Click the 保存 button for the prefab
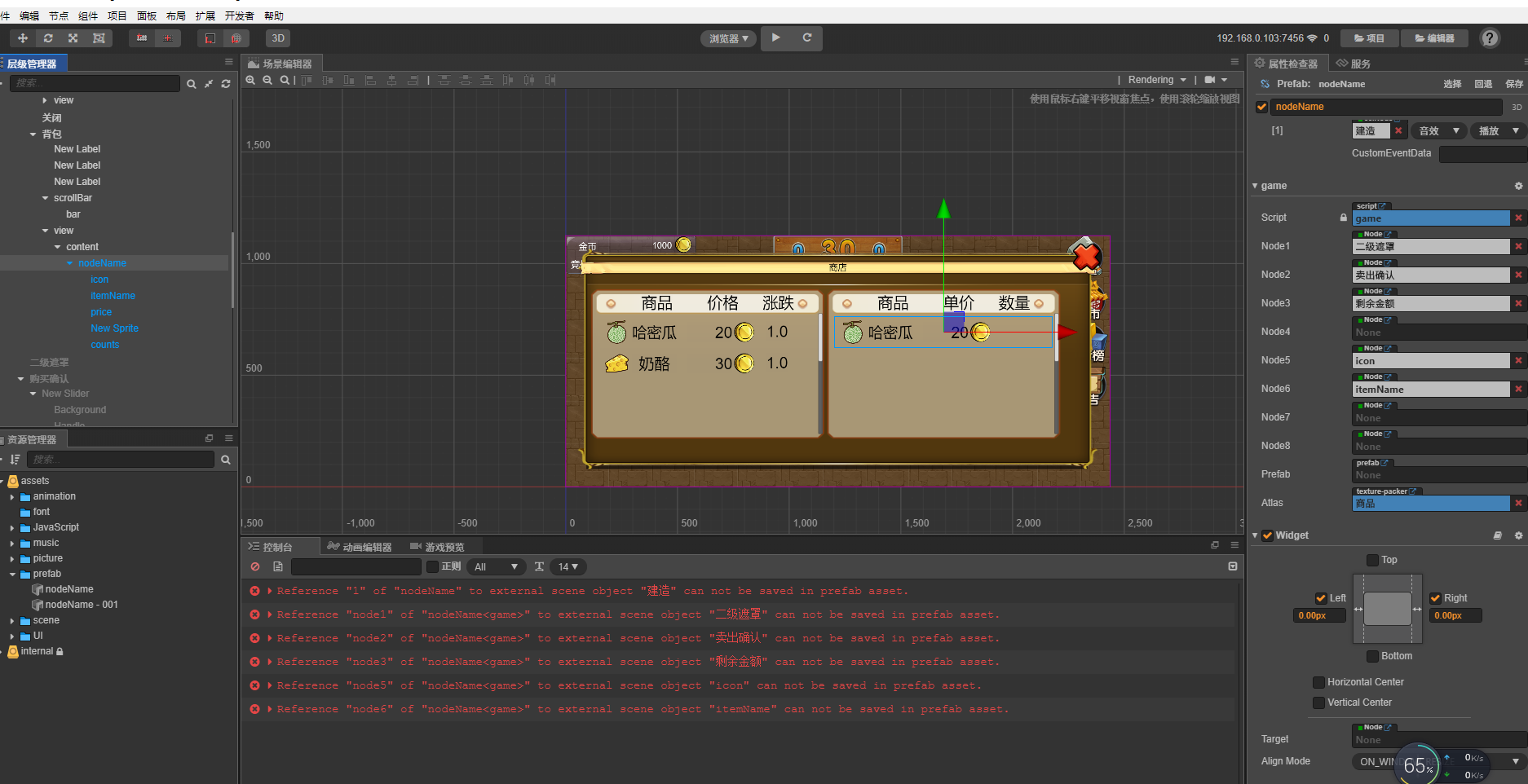Screen dimensions: 1528x784 click(x=1514, y=84)
